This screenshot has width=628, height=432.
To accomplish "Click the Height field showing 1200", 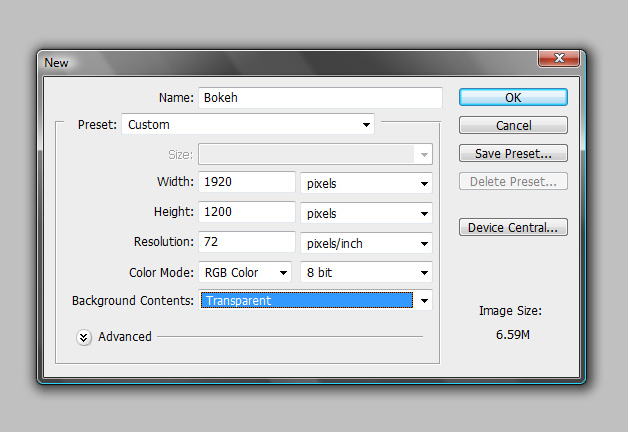I will point(247,212).
